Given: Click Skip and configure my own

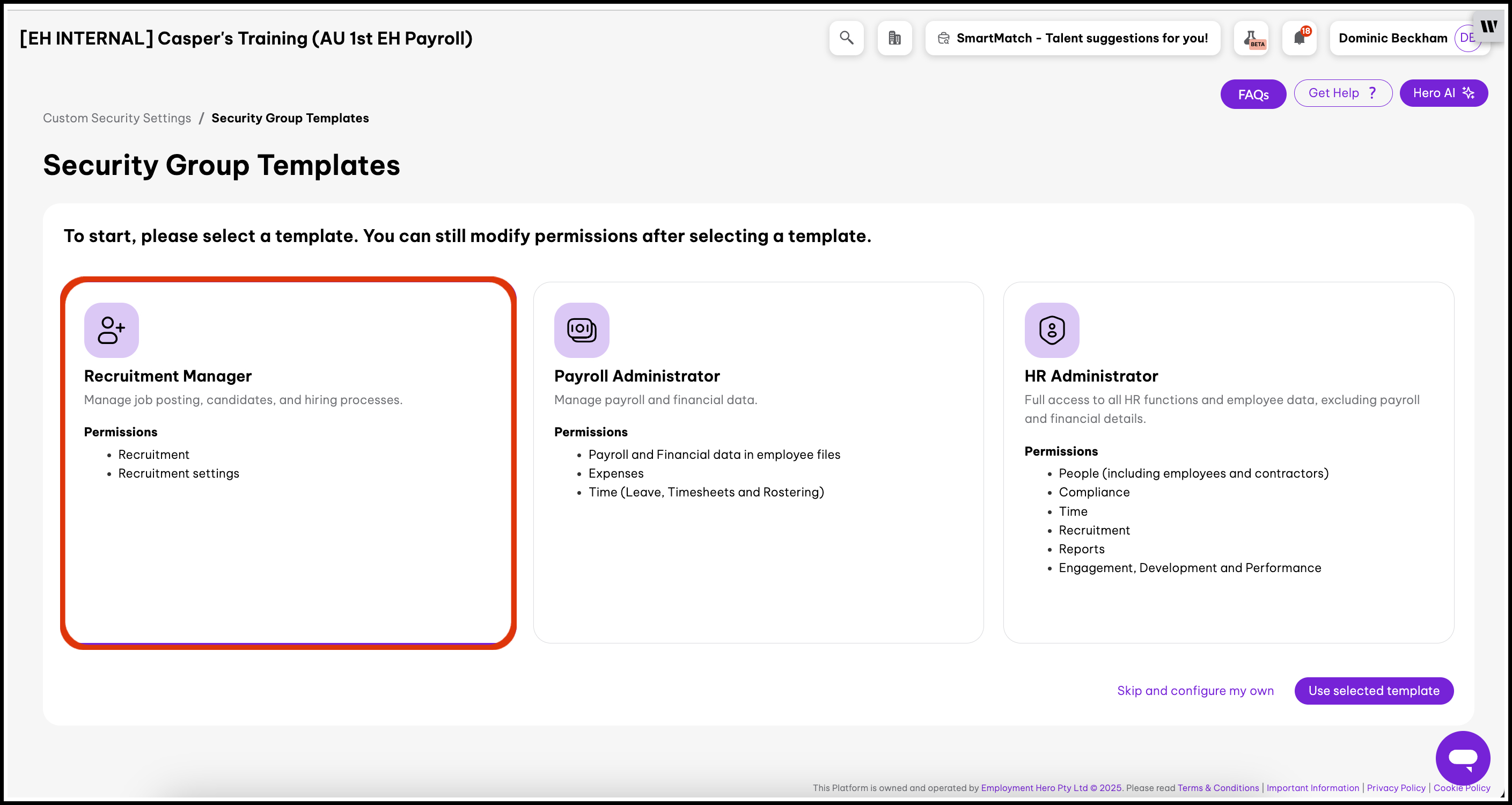Looking at the screenshot, I should click(1195, 691).
